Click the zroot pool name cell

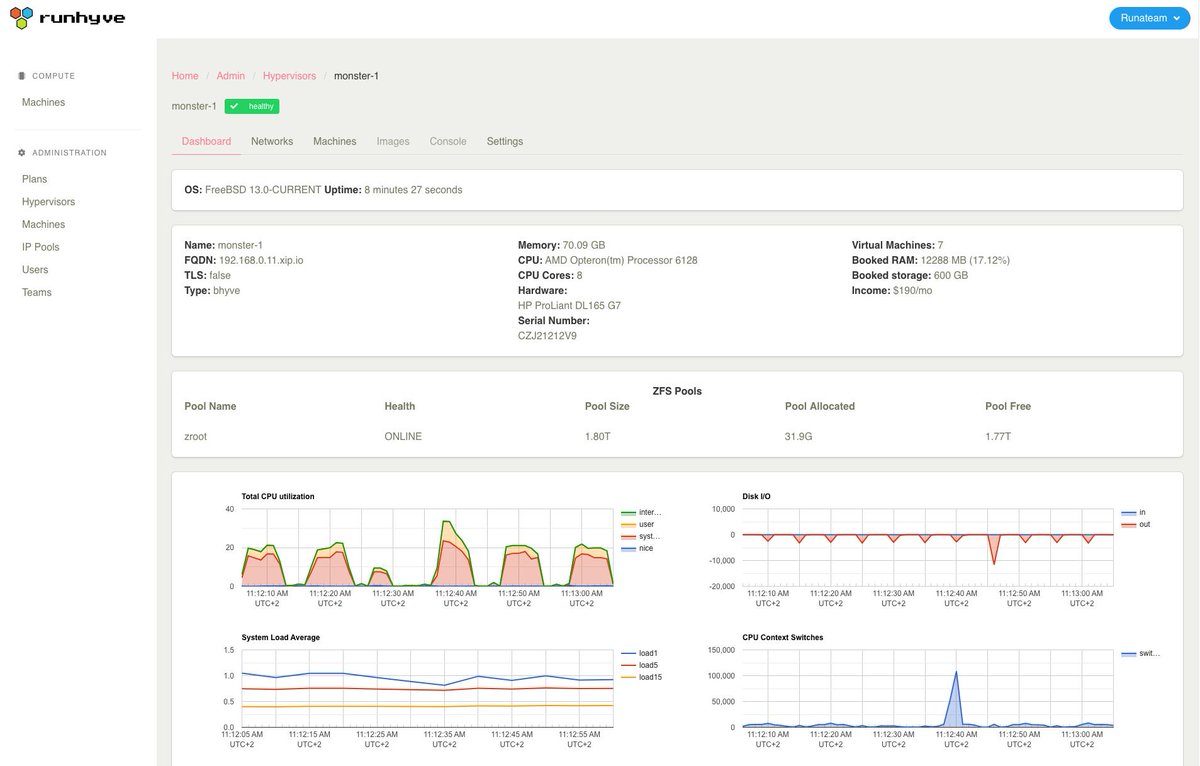pyautogui.click(x=196, y=437)
